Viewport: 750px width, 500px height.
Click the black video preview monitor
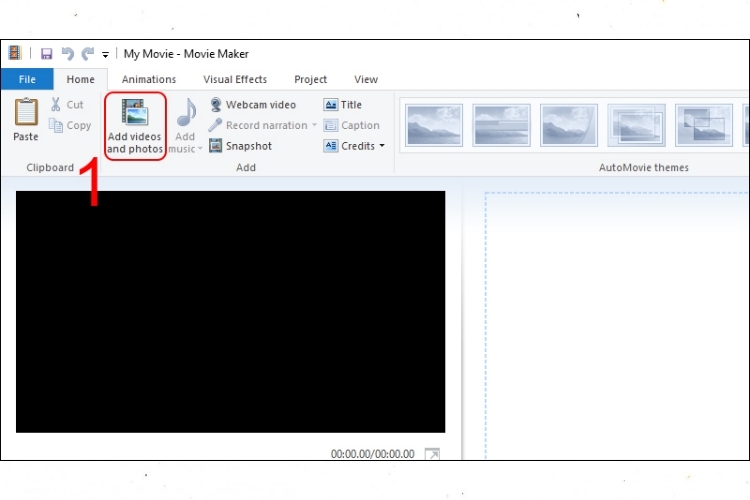pyautogui.click(x=231, y=312)
